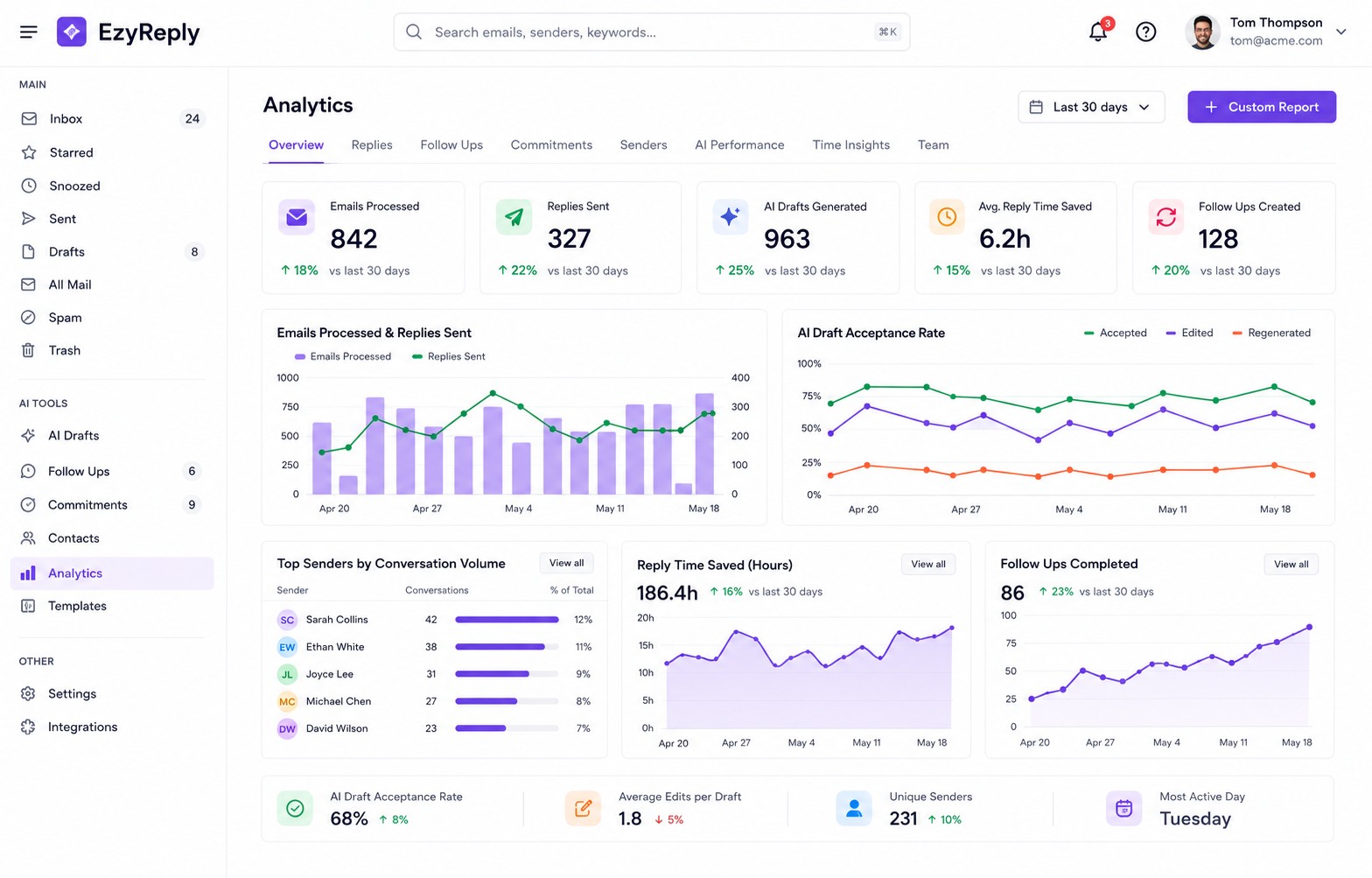Switch to the Time Insights tab
The width and height of the screenshot is (1372, 878).
click(x=850, y=145)
